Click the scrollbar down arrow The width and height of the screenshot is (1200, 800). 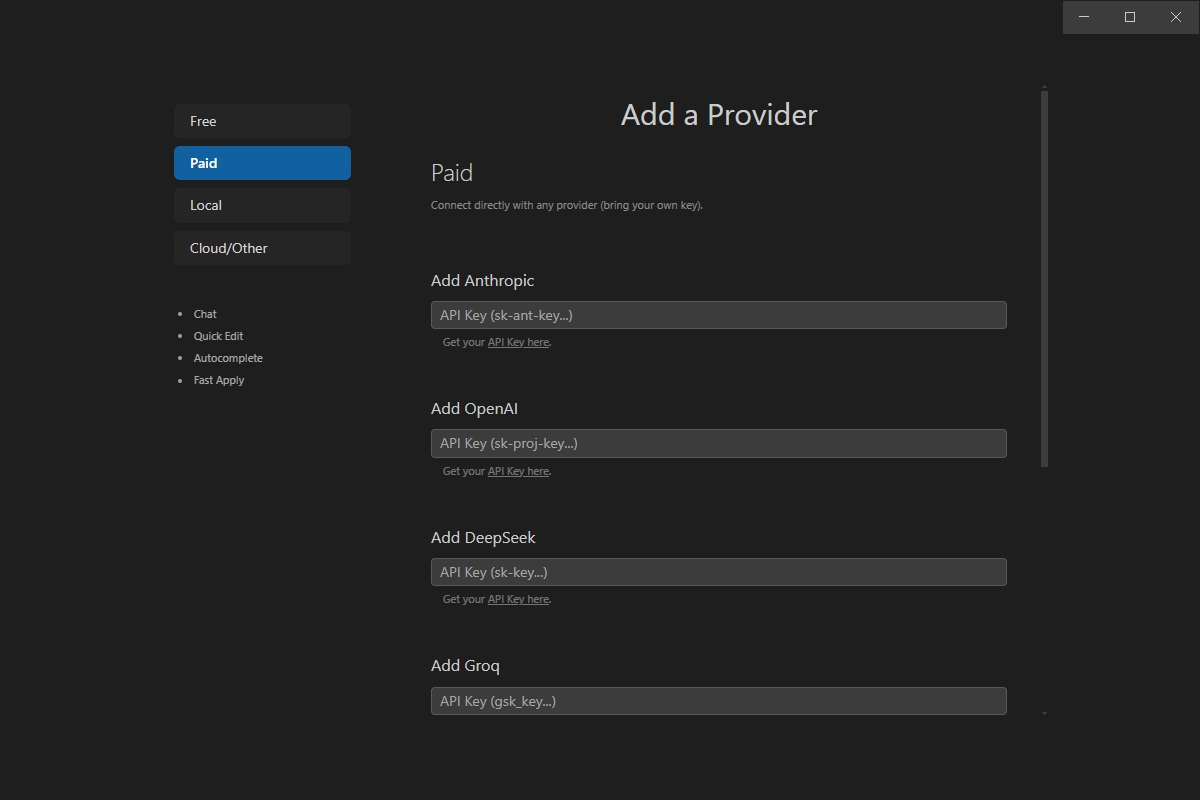(x=1044, y=713)
